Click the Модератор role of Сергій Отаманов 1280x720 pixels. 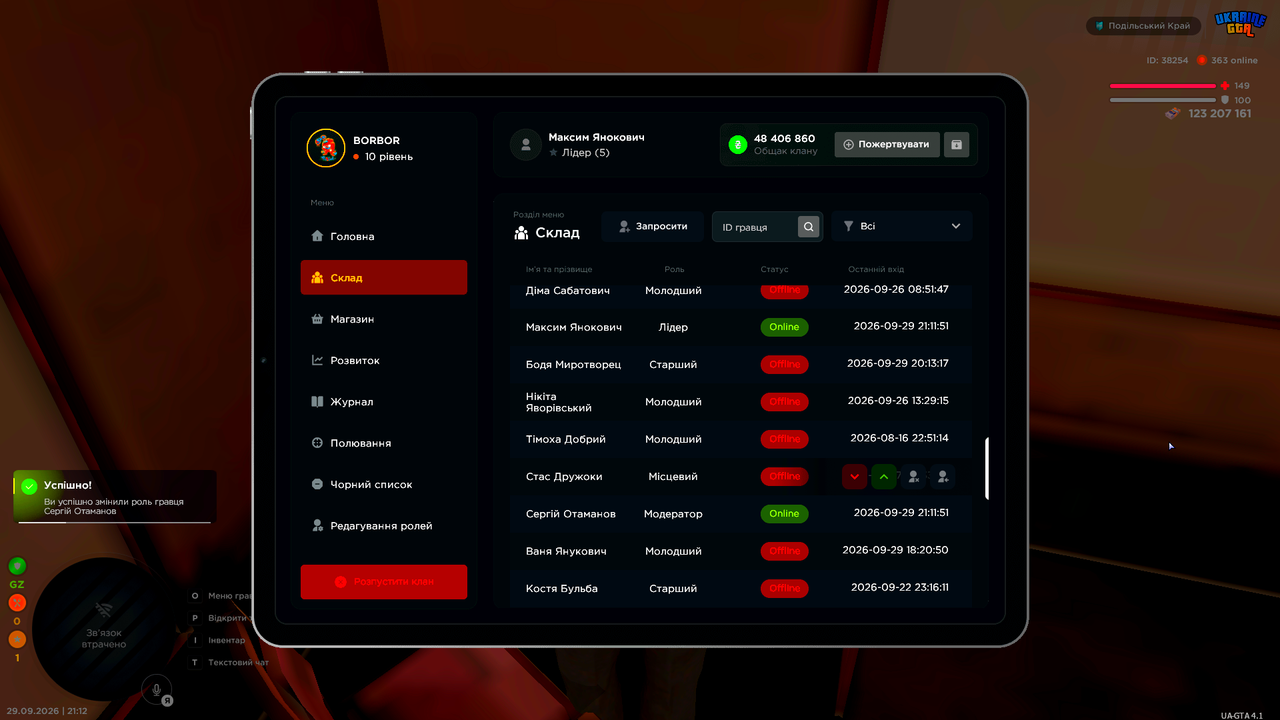673,514
